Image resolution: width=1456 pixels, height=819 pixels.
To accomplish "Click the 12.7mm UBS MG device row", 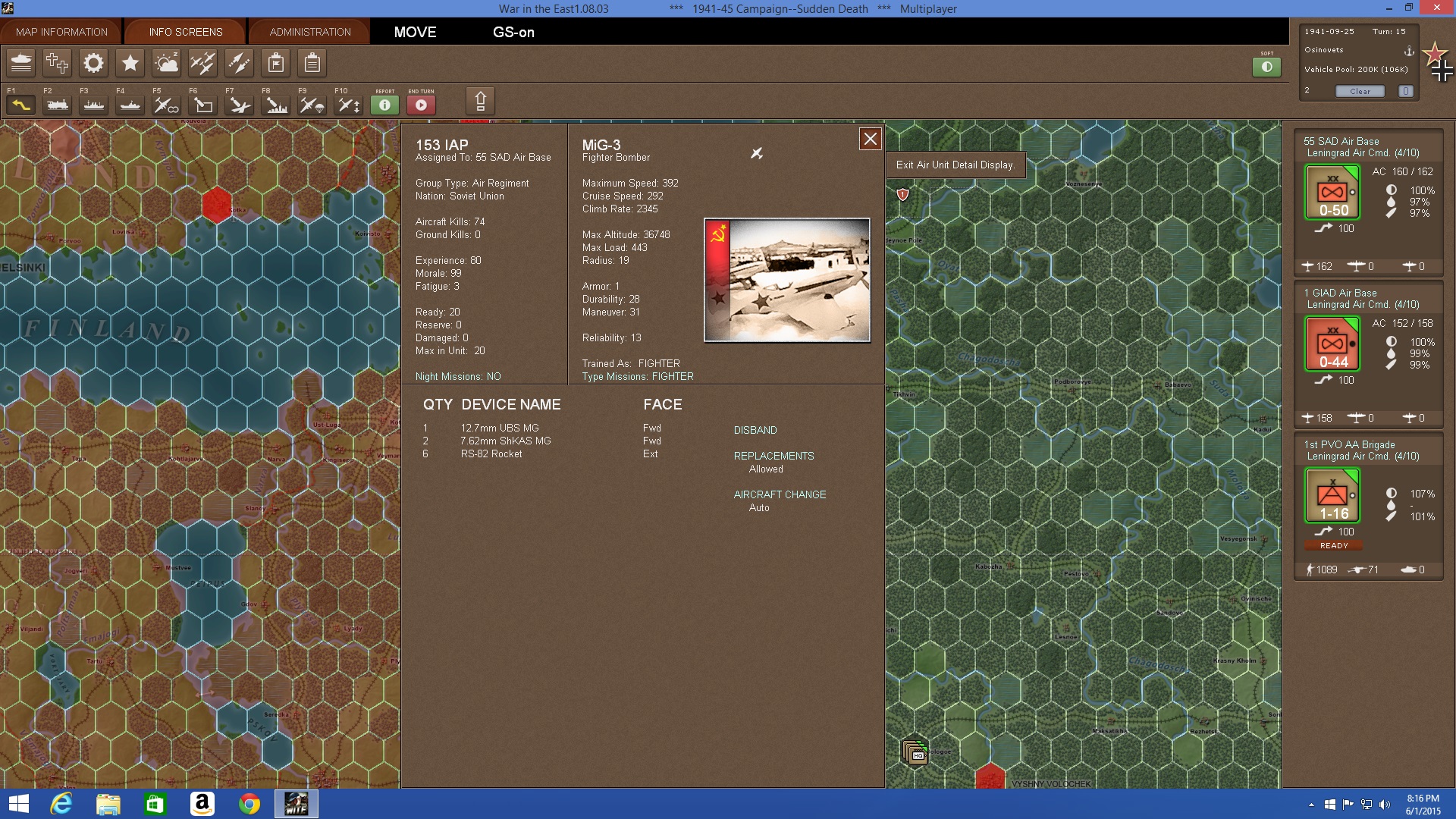I will tap(542, 428).
